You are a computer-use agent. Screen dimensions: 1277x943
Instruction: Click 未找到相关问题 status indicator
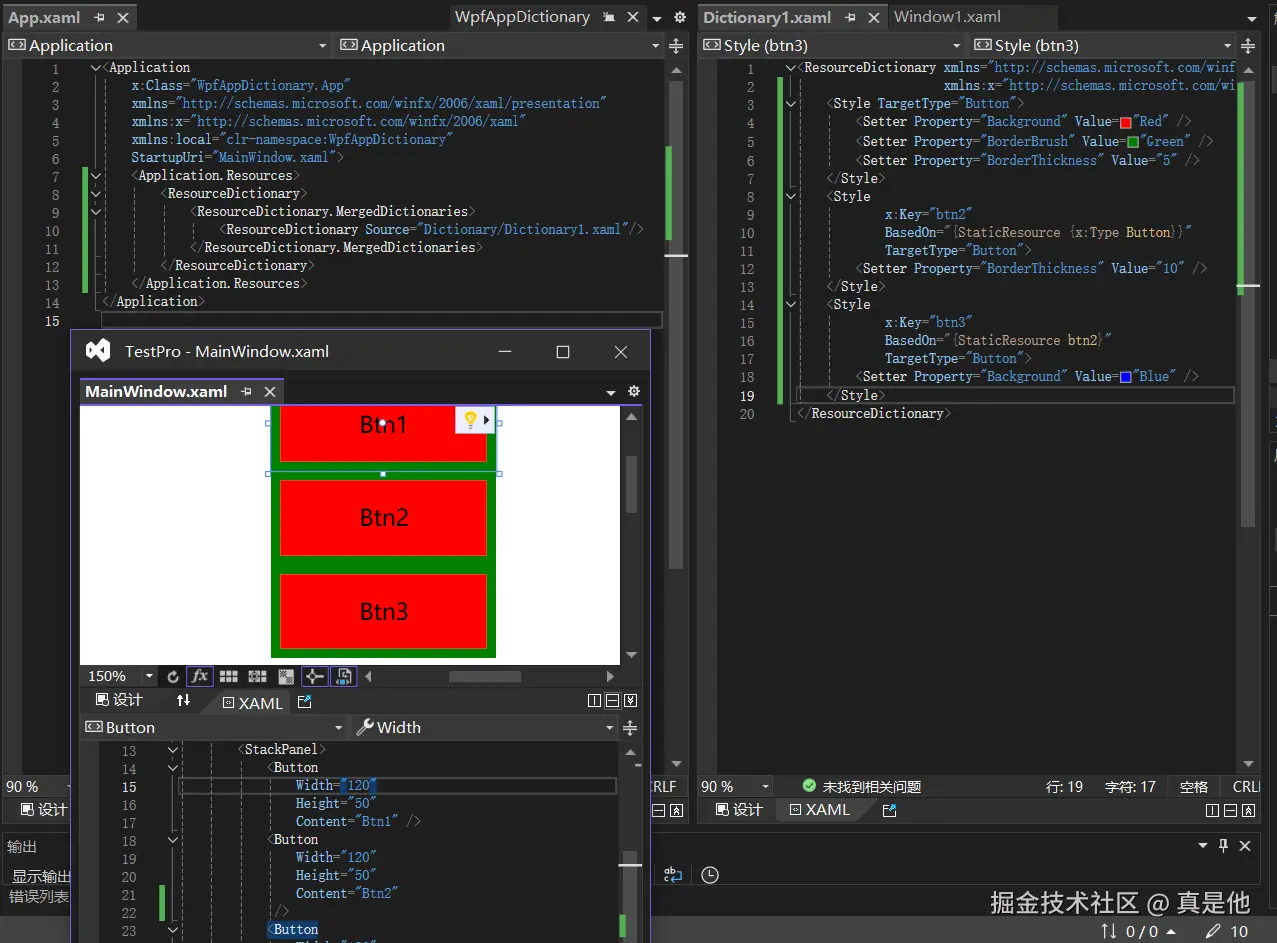861,787
